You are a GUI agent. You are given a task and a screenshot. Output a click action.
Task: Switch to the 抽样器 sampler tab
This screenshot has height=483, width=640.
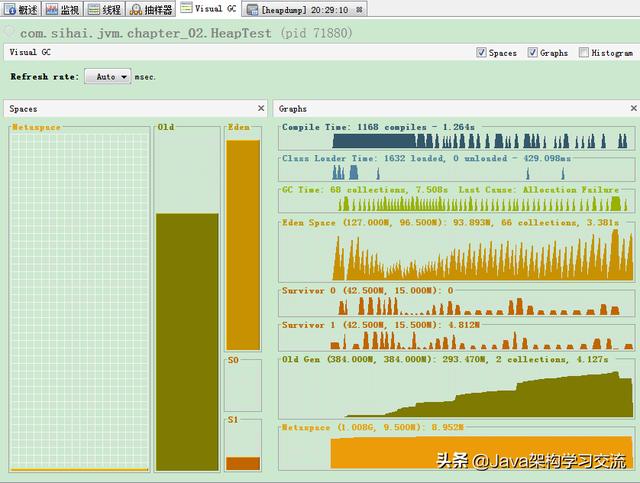151,9
